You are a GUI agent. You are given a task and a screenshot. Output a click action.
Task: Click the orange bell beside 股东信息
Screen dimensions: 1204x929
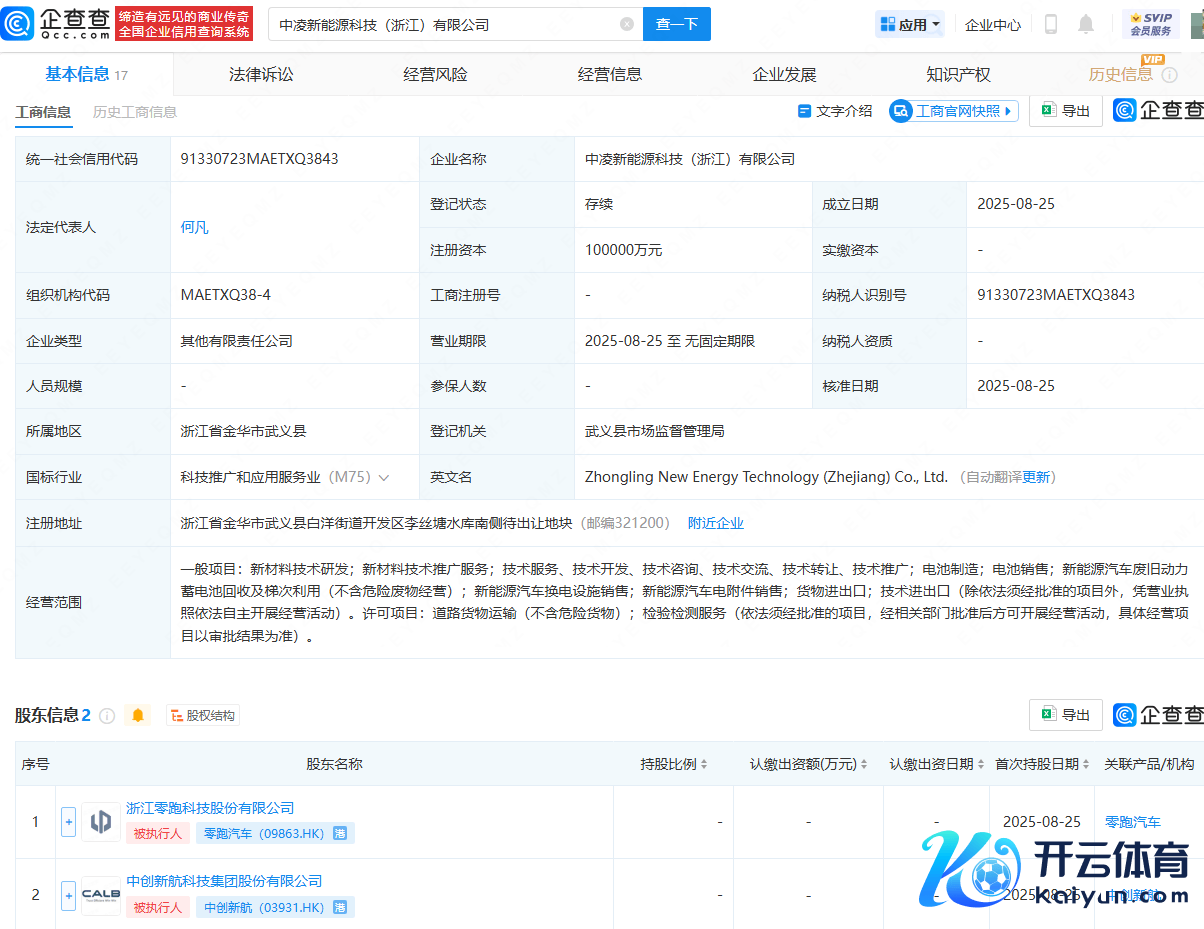point(138,715)
